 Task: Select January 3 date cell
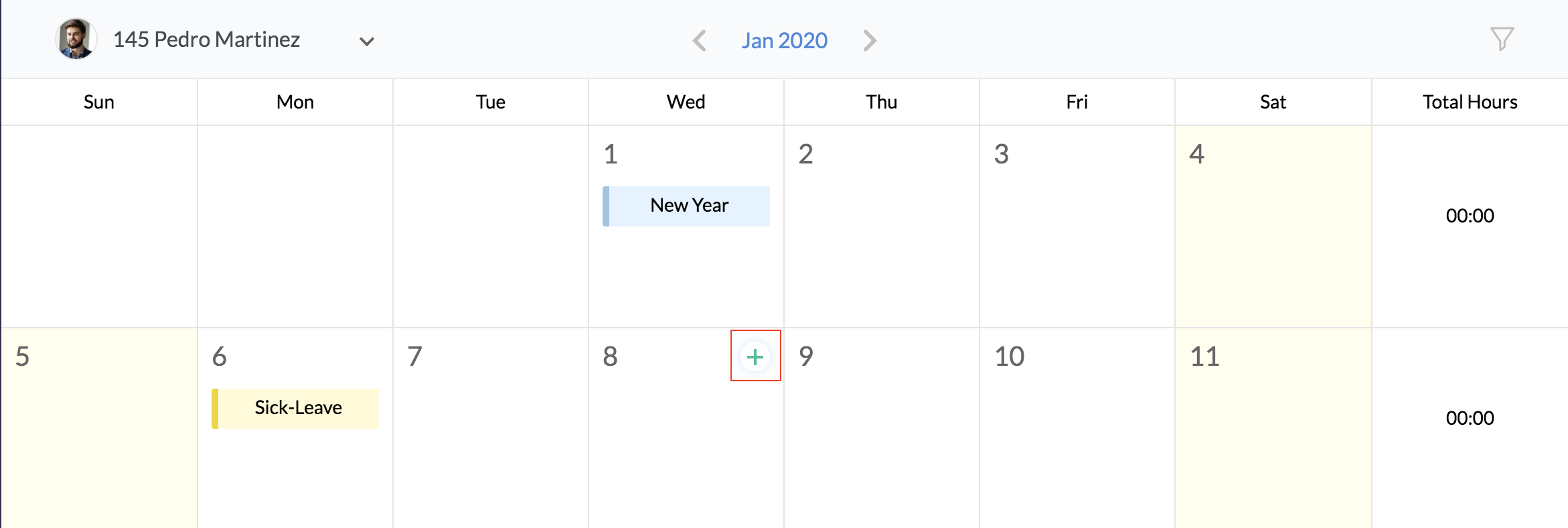coord(1077,226)
